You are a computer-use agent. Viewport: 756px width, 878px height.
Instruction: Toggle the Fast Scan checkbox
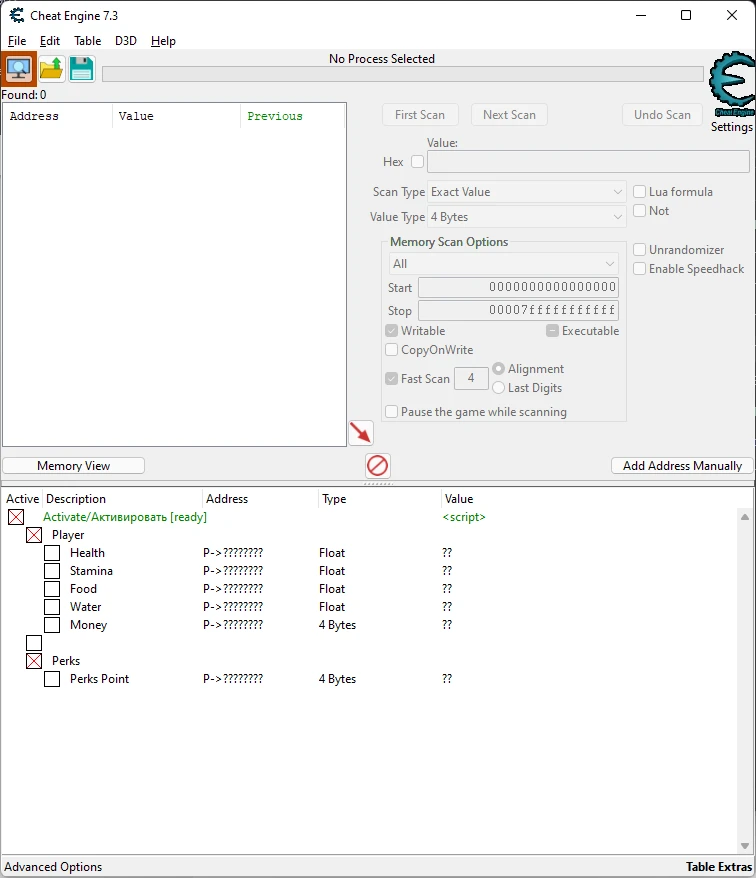point(391,379)
